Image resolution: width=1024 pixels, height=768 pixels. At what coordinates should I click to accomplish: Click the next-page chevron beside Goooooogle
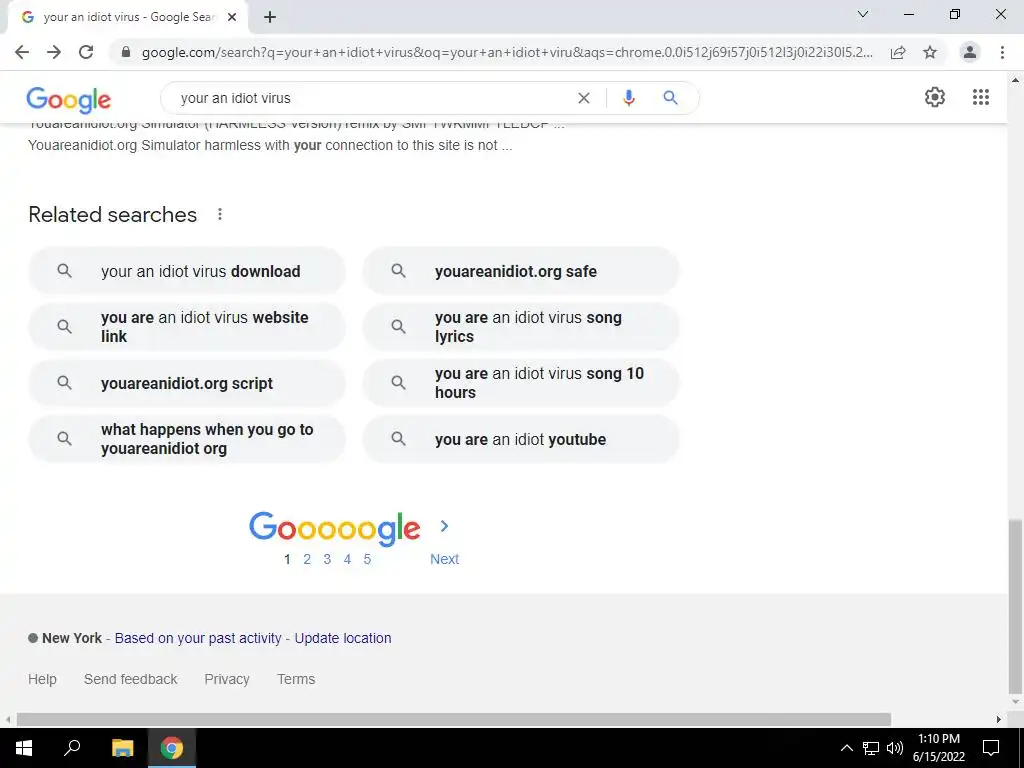(x=444, y=526)
